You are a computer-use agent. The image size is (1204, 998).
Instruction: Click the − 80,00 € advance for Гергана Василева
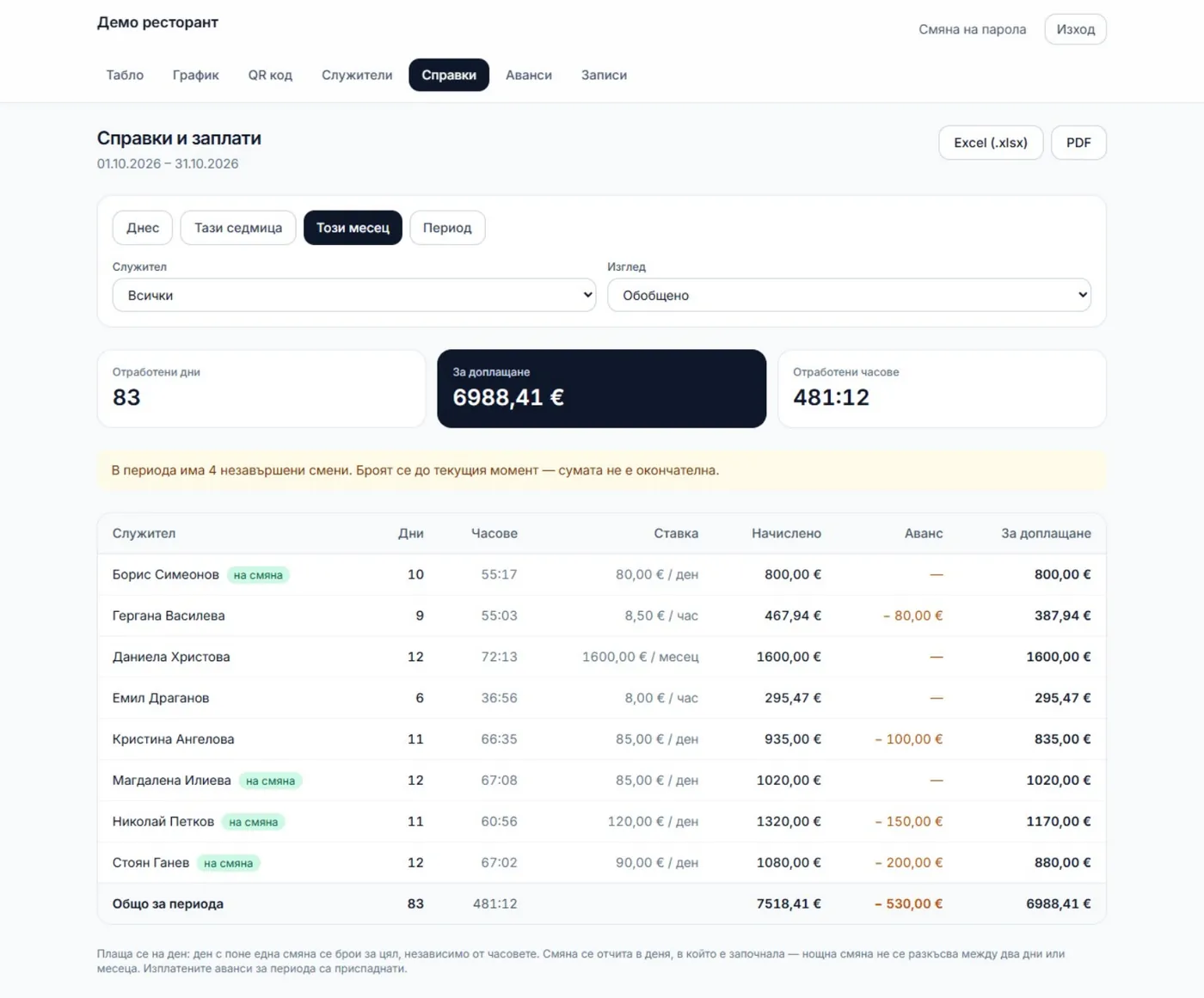pyautogui.click(x=912, y=615)
